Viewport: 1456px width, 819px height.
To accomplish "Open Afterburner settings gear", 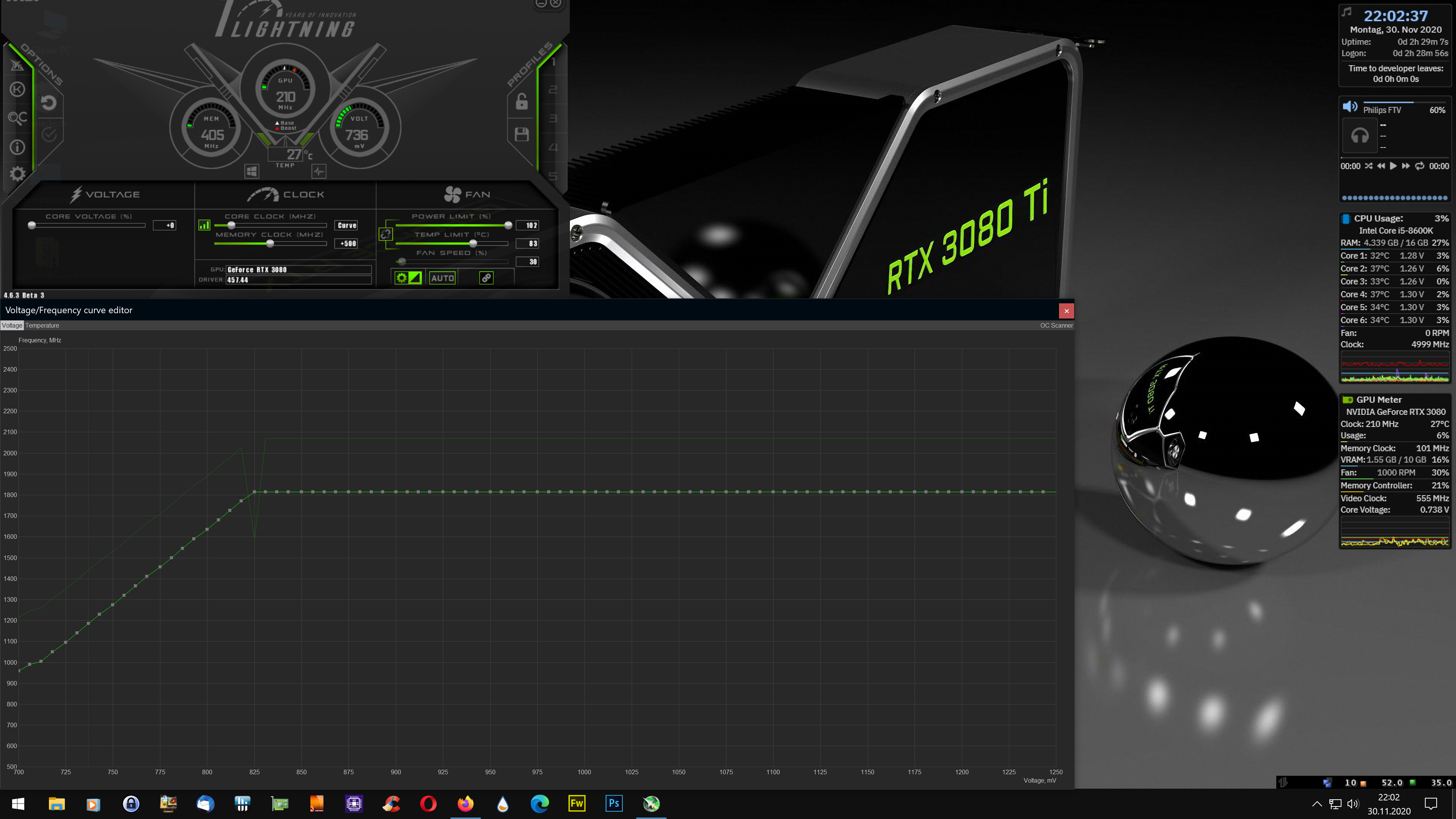I will pos(17,174).
